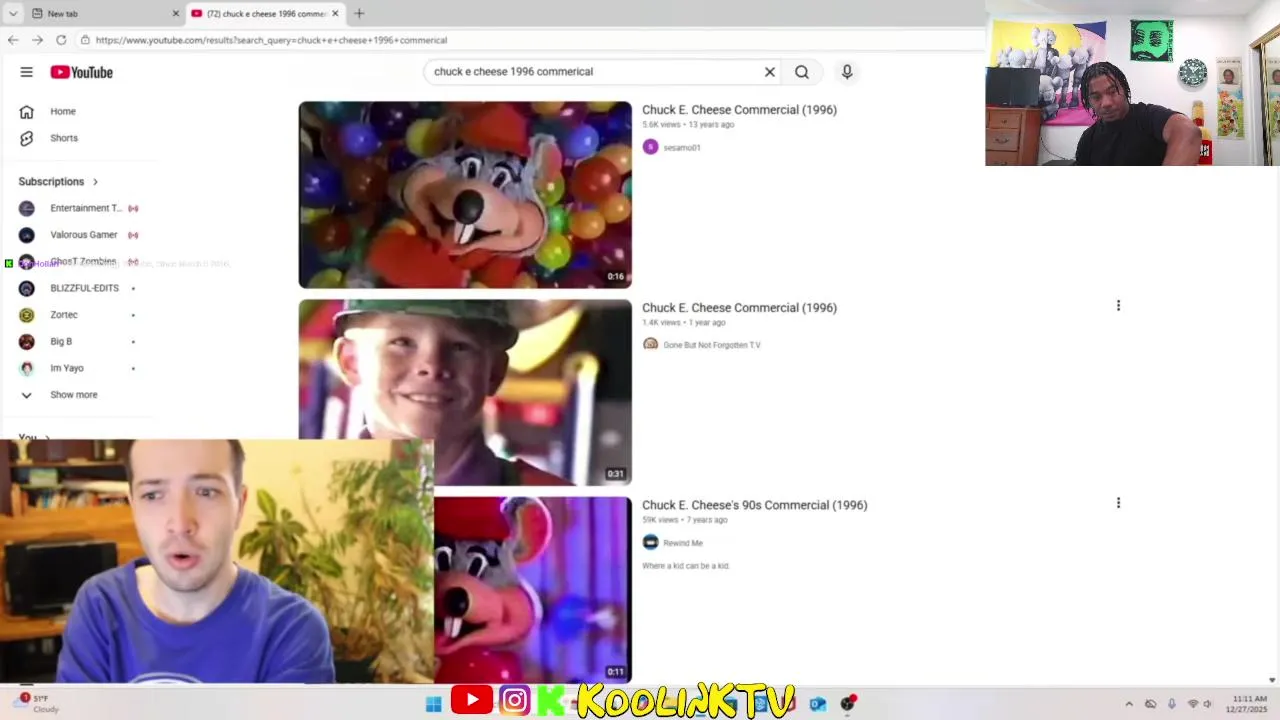Image resolution: width=1280 pixels, height=720 pixels.
Task: Clear the search box with the X
Action: point(770,72)
